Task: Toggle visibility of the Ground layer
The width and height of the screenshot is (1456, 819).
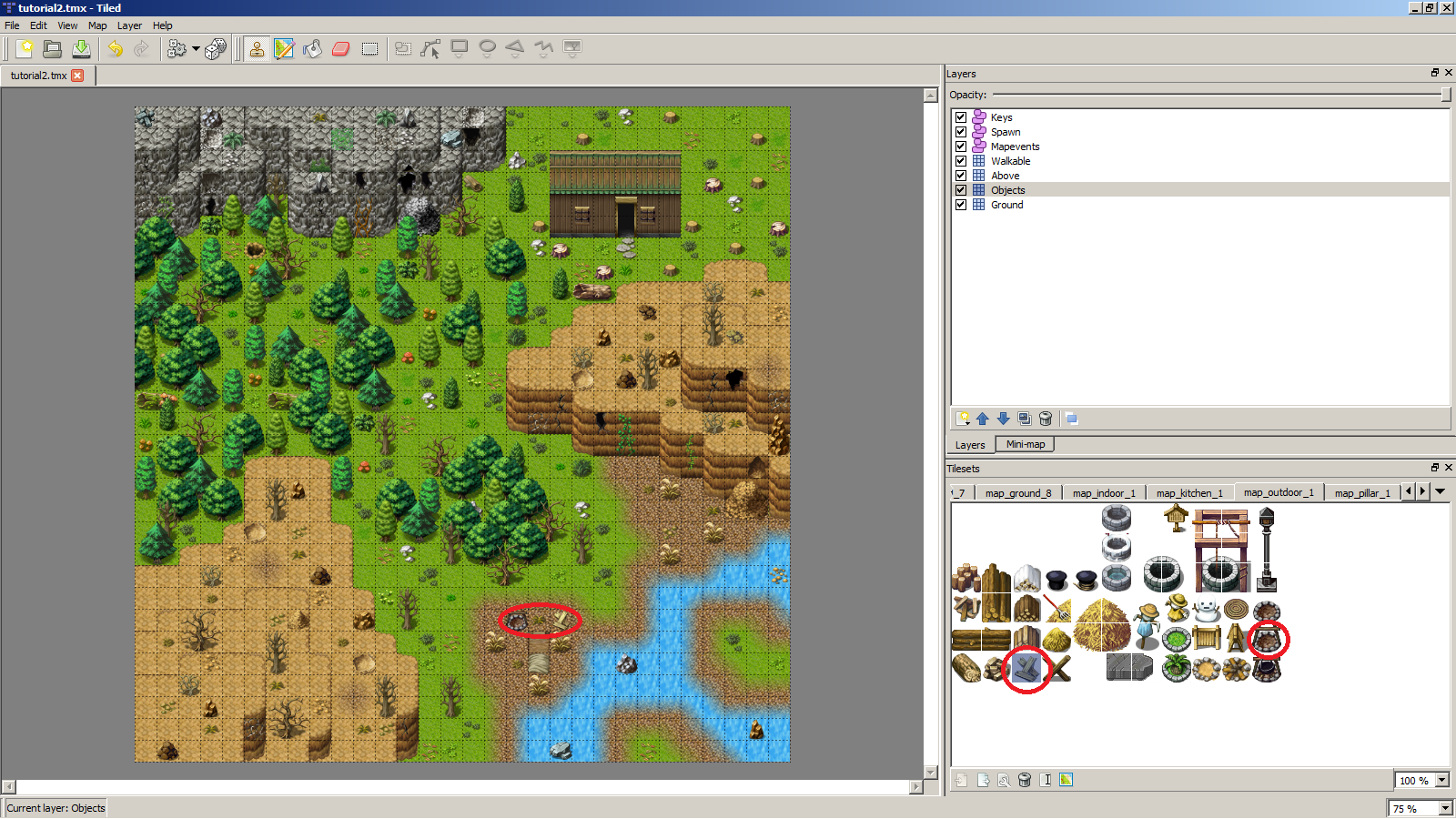Action: coord(961,205)
